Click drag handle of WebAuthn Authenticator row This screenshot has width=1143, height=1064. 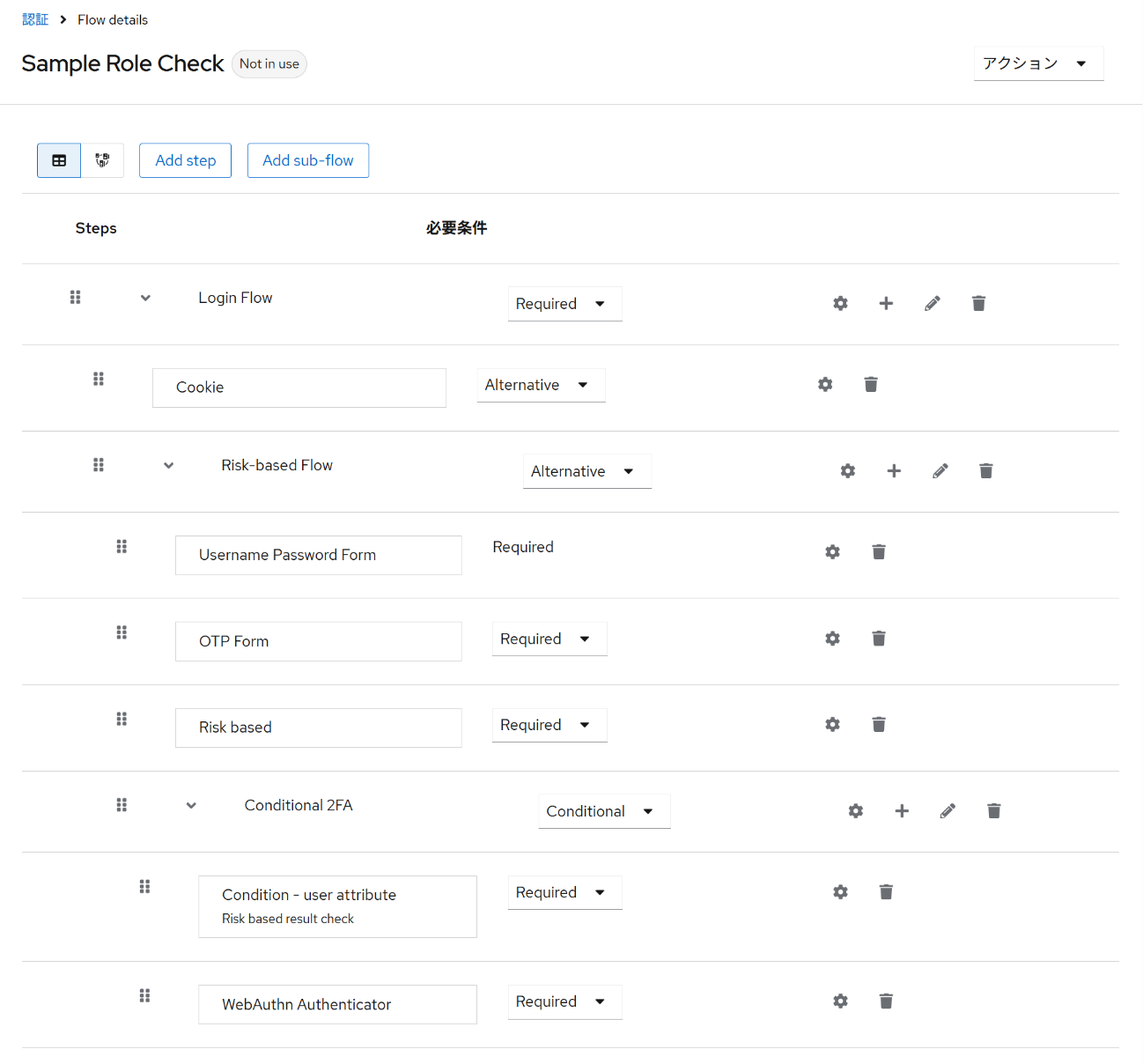click(144, 995)
